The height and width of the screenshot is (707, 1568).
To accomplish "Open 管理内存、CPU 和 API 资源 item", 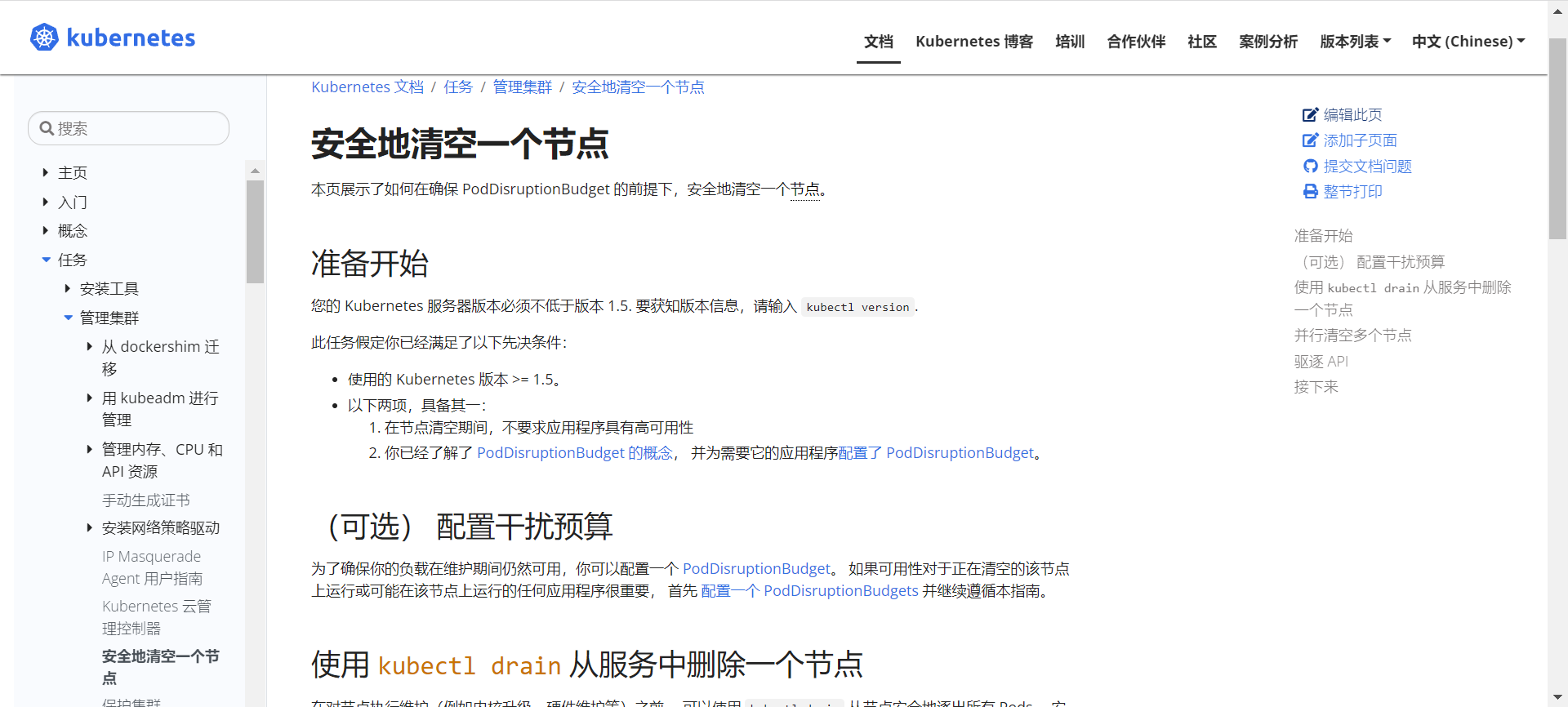I will (162, 460).
